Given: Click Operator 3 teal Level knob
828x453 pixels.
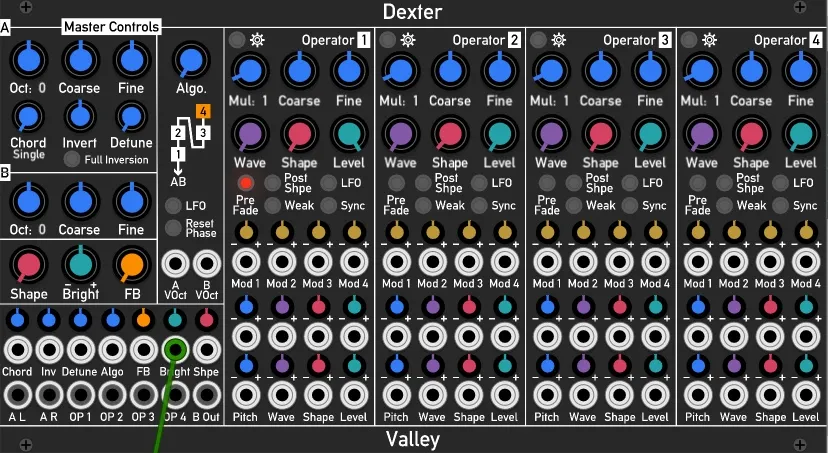Looking at the screenshot, I should [651, 134].
